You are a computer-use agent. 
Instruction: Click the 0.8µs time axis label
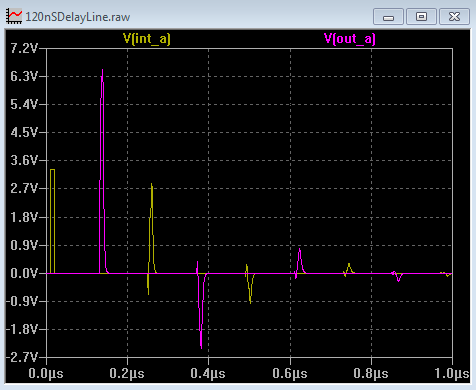tap(371, 374)
